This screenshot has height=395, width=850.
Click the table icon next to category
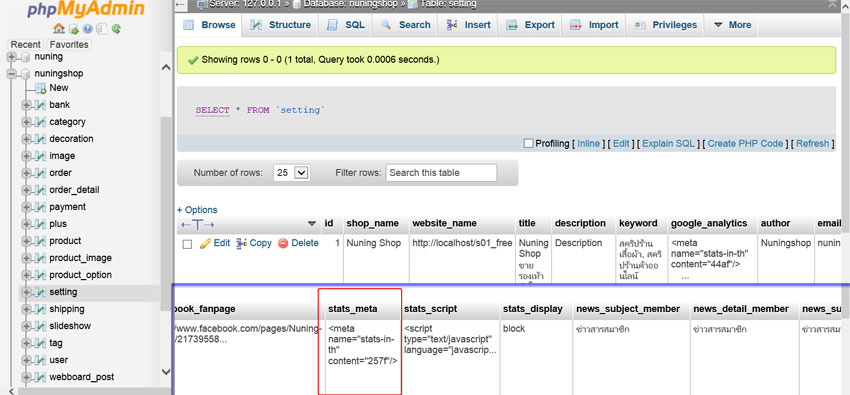tap(40, 122)
